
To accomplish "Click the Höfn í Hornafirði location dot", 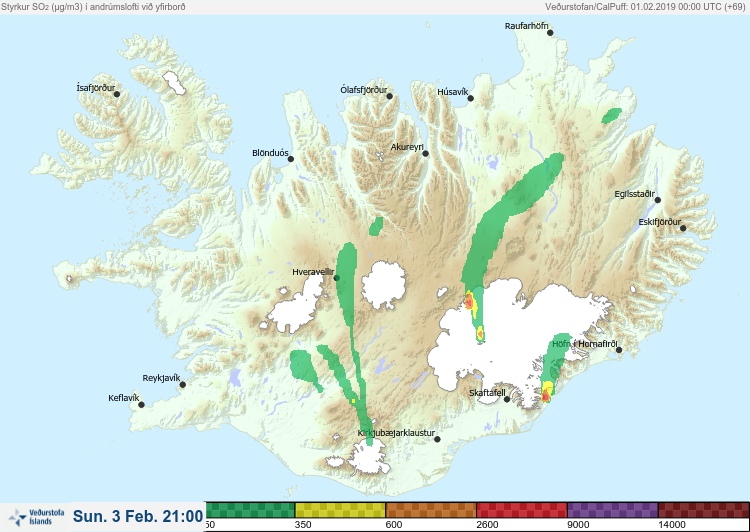I will coord(619,350).
